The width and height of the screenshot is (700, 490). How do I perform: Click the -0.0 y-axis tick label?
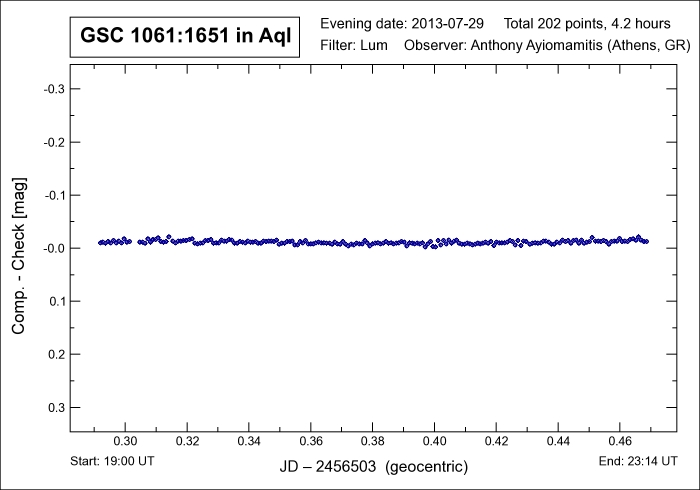51,248
